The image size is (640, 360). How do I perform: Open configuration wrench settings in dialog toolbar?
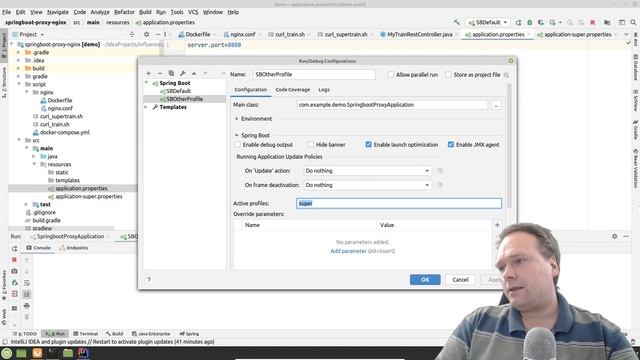[x=183, y=73]
